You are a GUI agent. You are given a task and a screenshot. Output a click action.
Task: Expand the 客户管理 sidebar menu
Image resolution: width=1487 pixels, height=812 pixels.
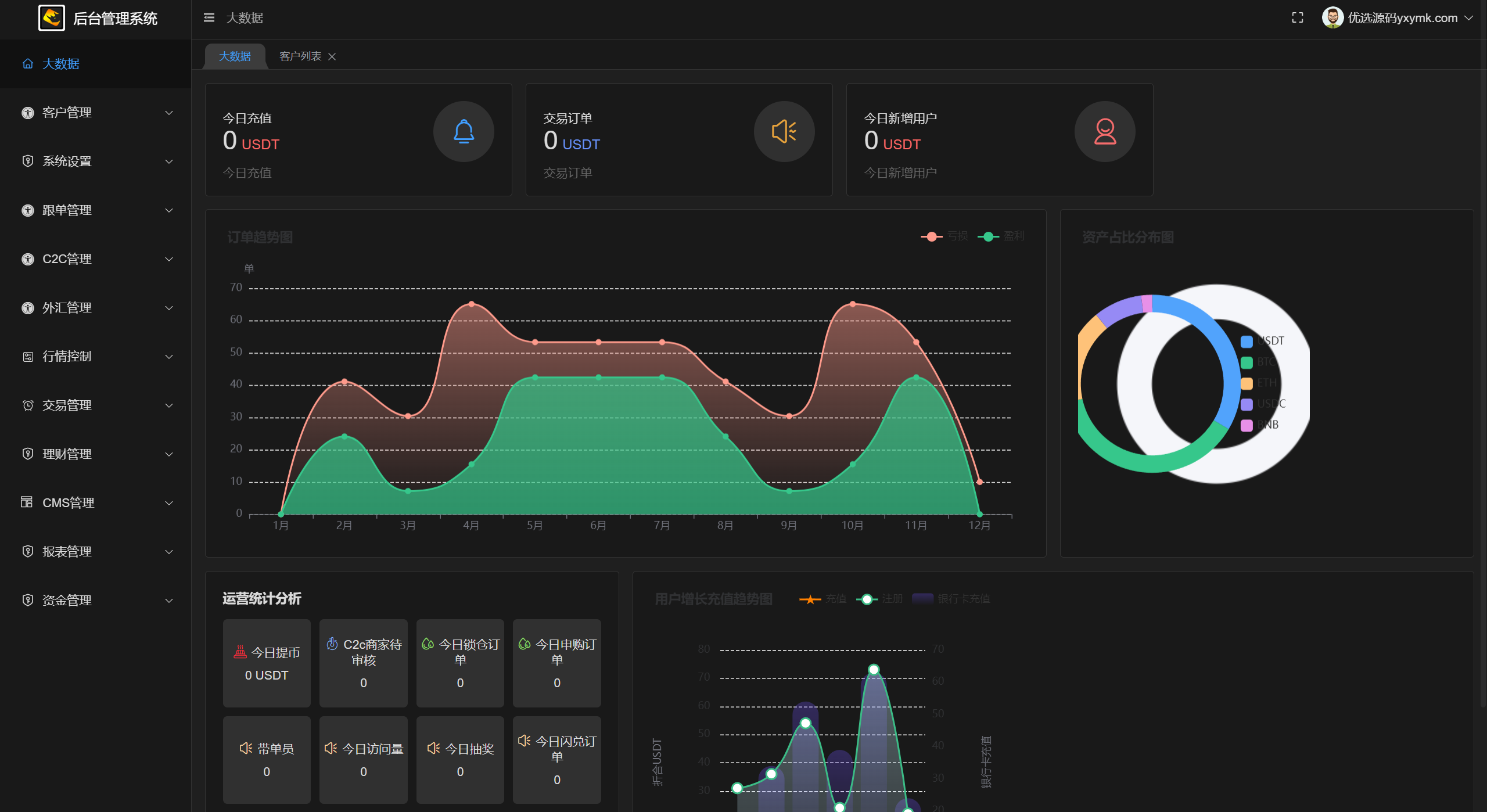pyautogui.click(x=96, y=113)
